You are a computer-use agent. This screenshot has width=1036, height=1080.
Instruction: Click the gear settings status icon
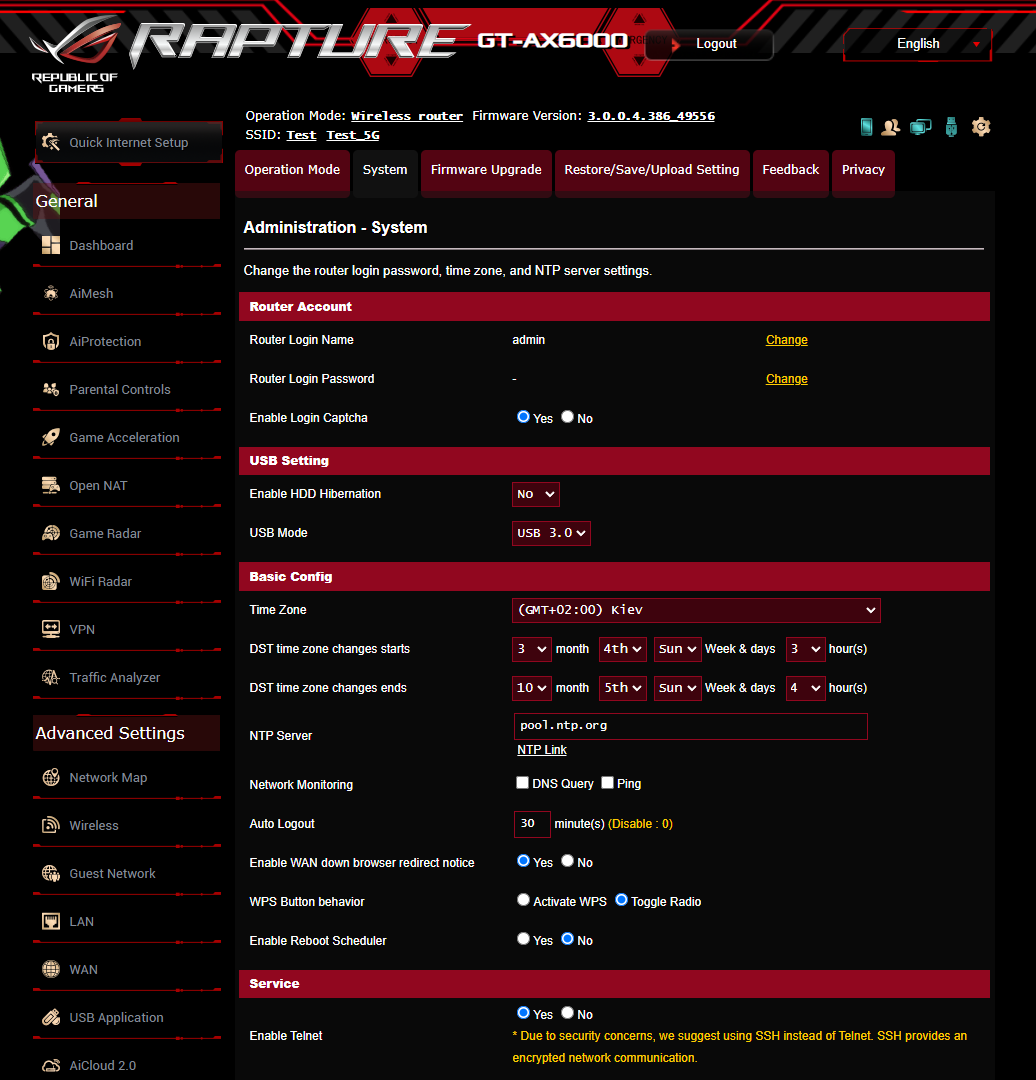(981, 127)
